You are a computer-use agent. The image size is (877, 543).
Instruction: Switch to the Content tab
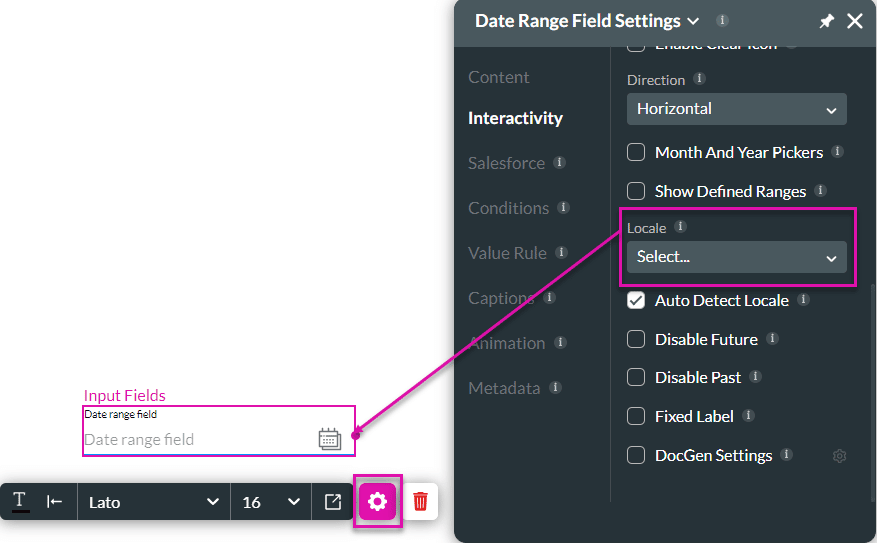coord(499,77)
